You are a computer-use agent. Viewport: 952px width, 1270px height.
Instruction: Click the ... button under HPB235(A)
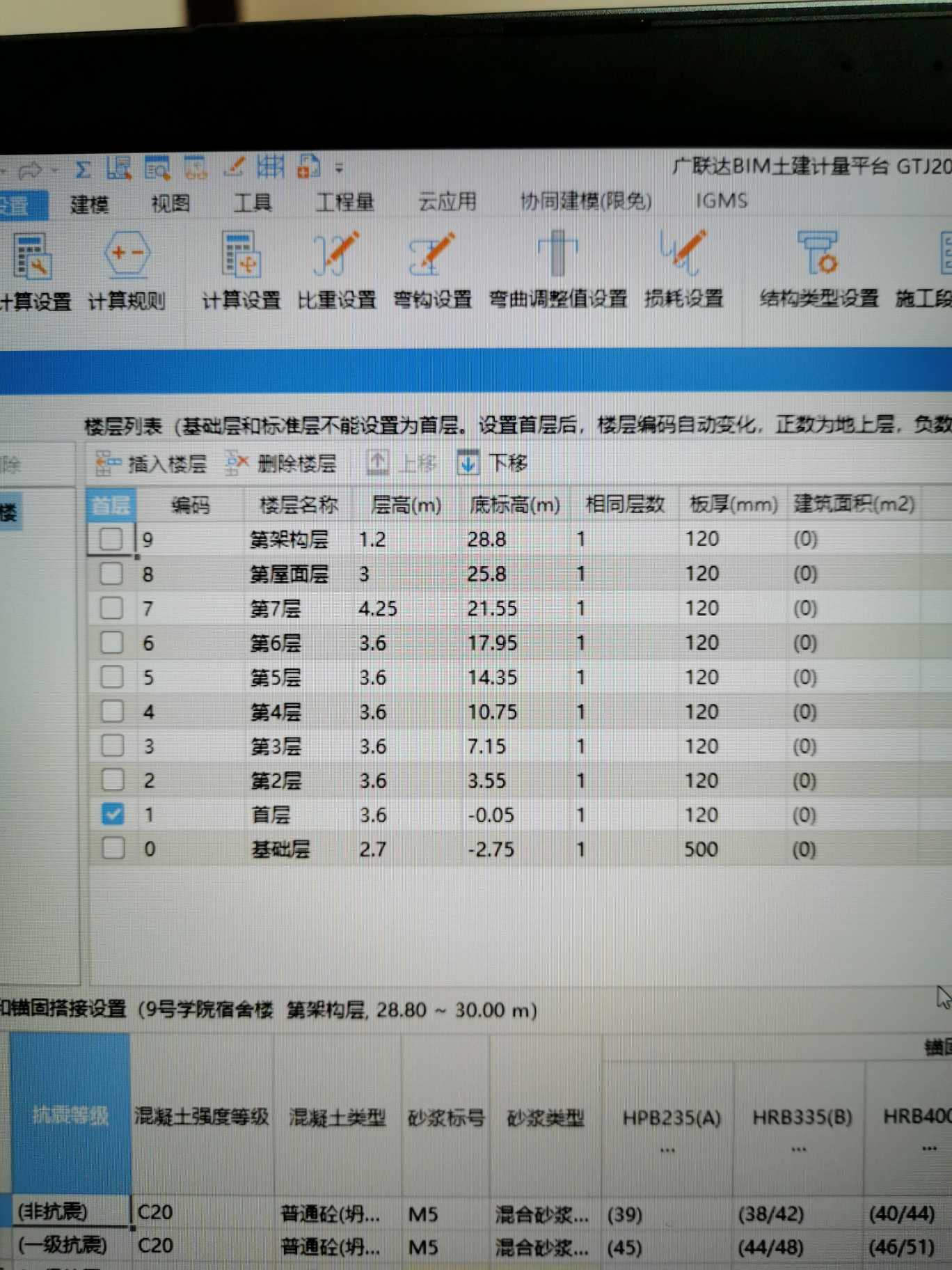coord(667,1150)
